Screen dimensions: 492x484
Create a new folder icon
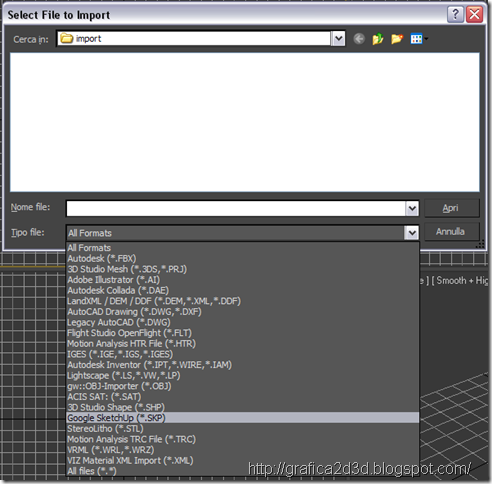(x=397, y=39)
